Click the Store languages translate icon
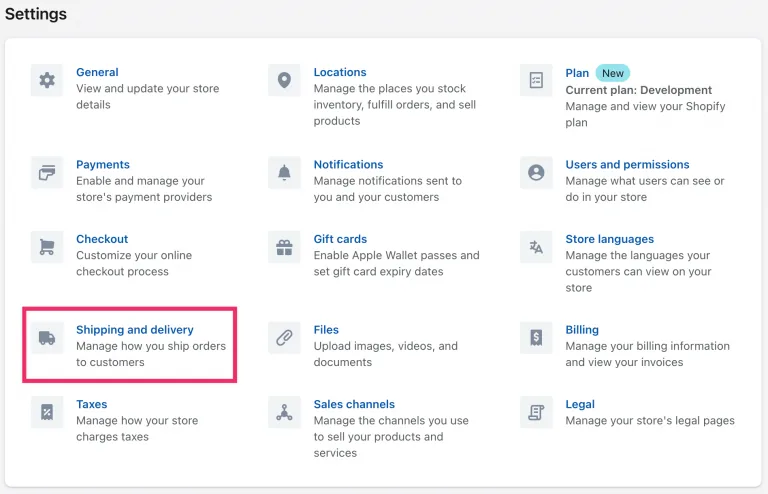This screenshot has height=494, width=768. click(x=536, y=247)
